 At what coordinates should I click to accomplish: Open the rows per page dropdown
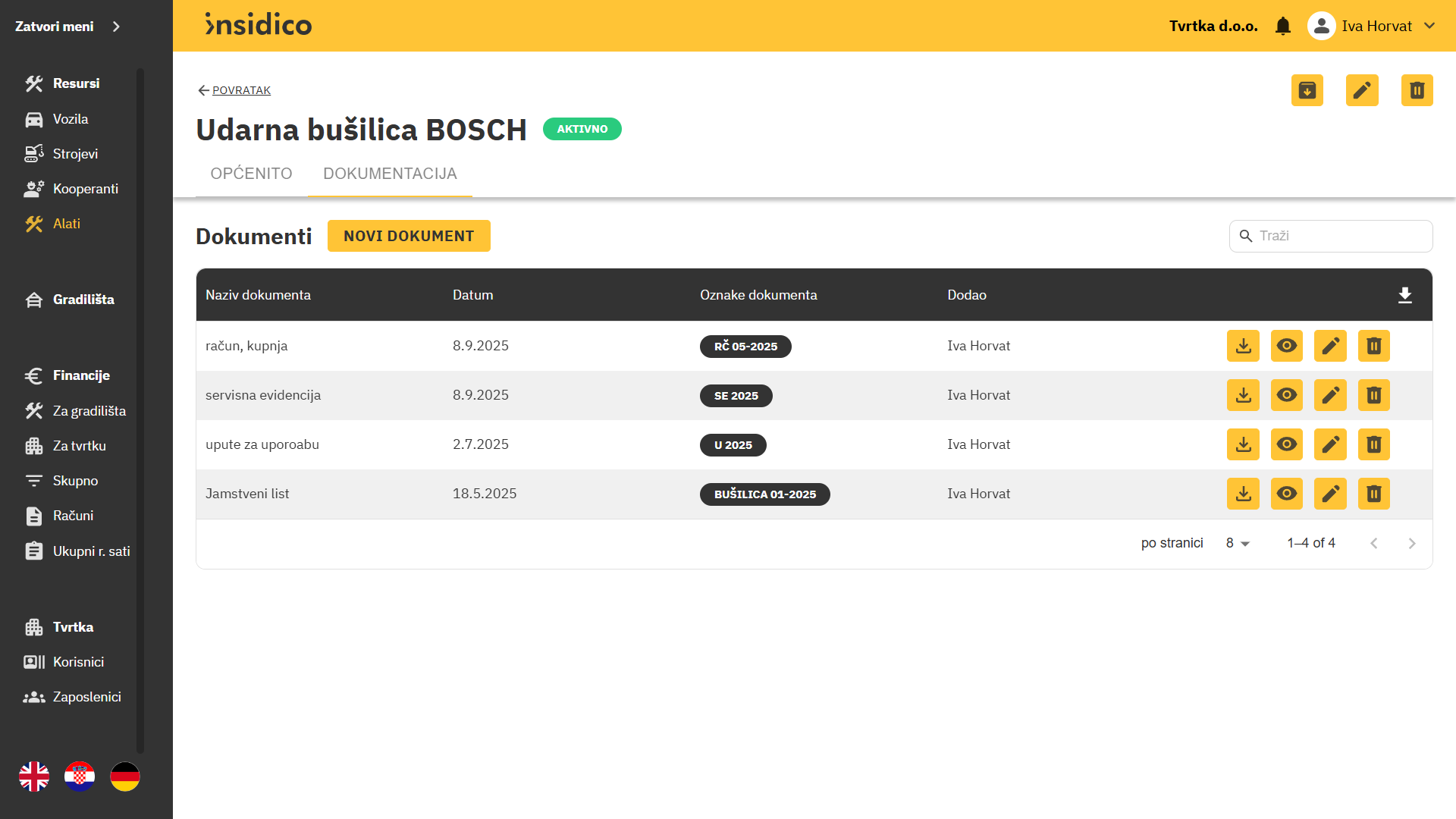point(1237,543)
